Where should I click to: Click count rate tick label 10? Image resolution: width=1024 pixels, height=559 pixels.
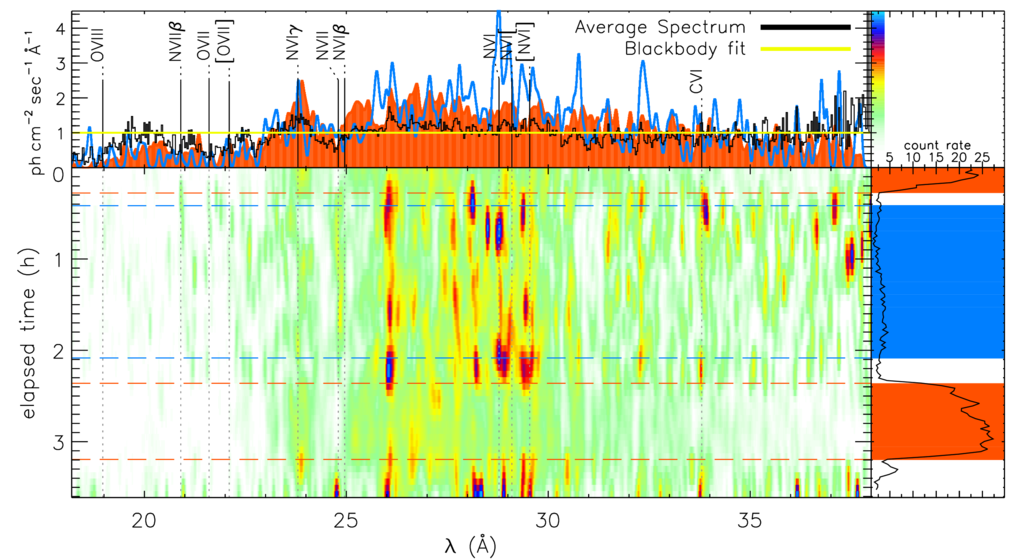(x=913, y=157)
